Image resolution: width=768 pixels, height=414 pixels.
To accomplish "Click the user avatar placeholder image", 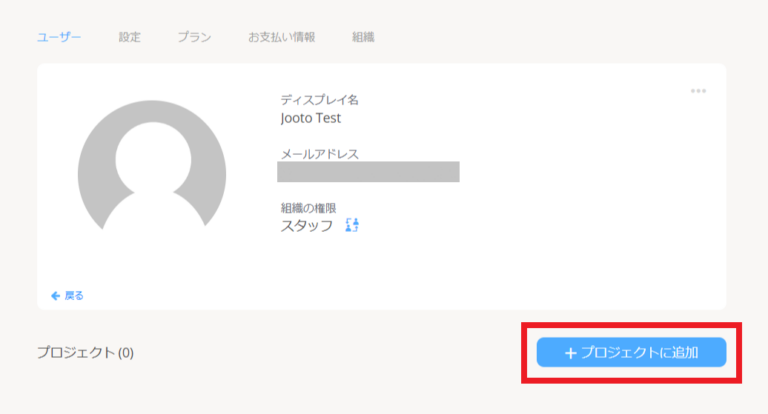I will tap(152, 167).
